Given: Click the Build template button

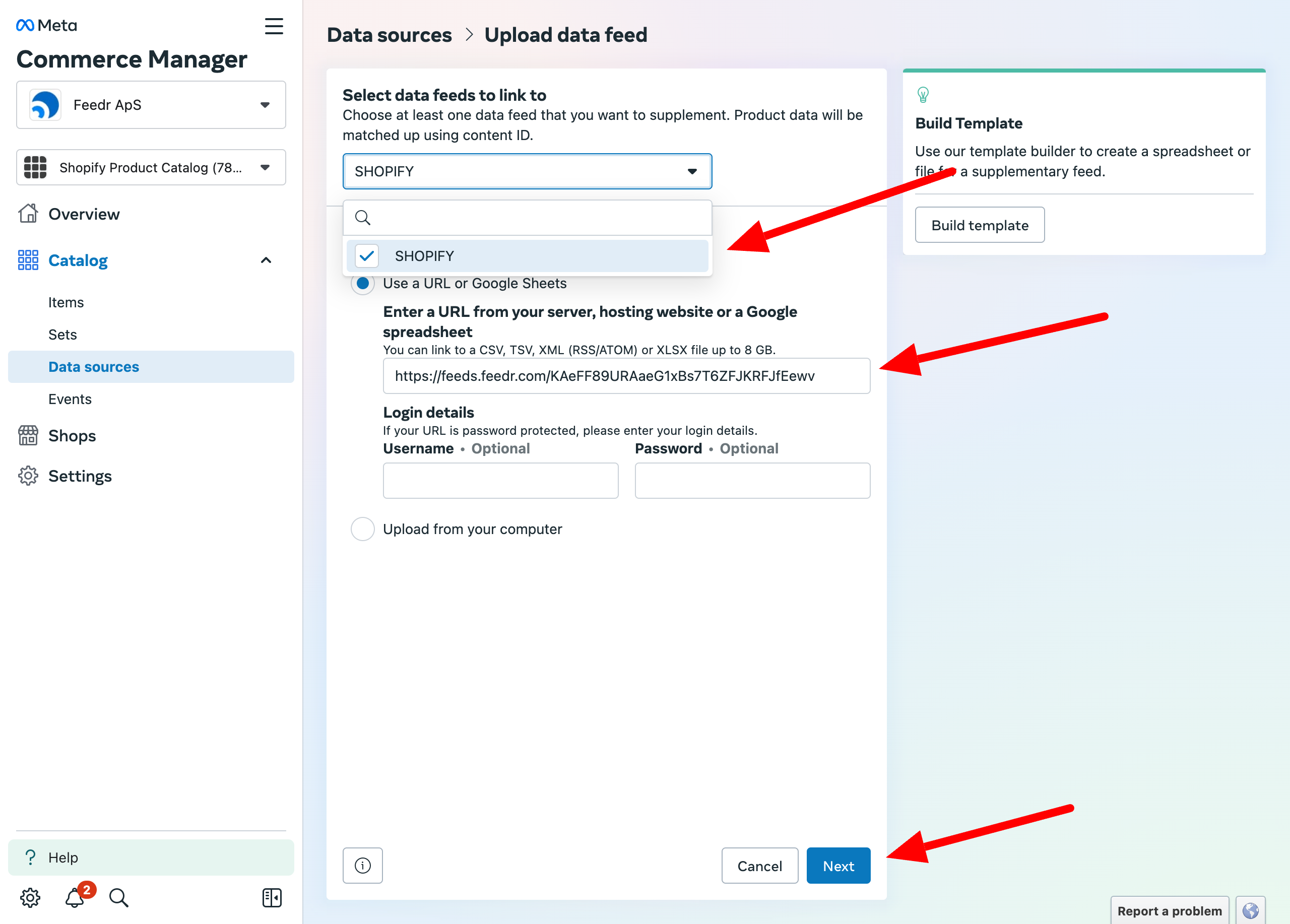Looking at the screenshot, I should pos(980,225).
